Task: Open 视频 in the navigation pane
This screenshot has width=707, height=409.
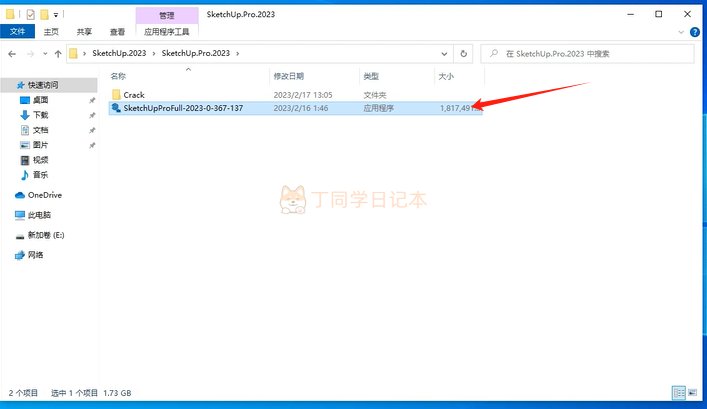Action: (40, 160)
